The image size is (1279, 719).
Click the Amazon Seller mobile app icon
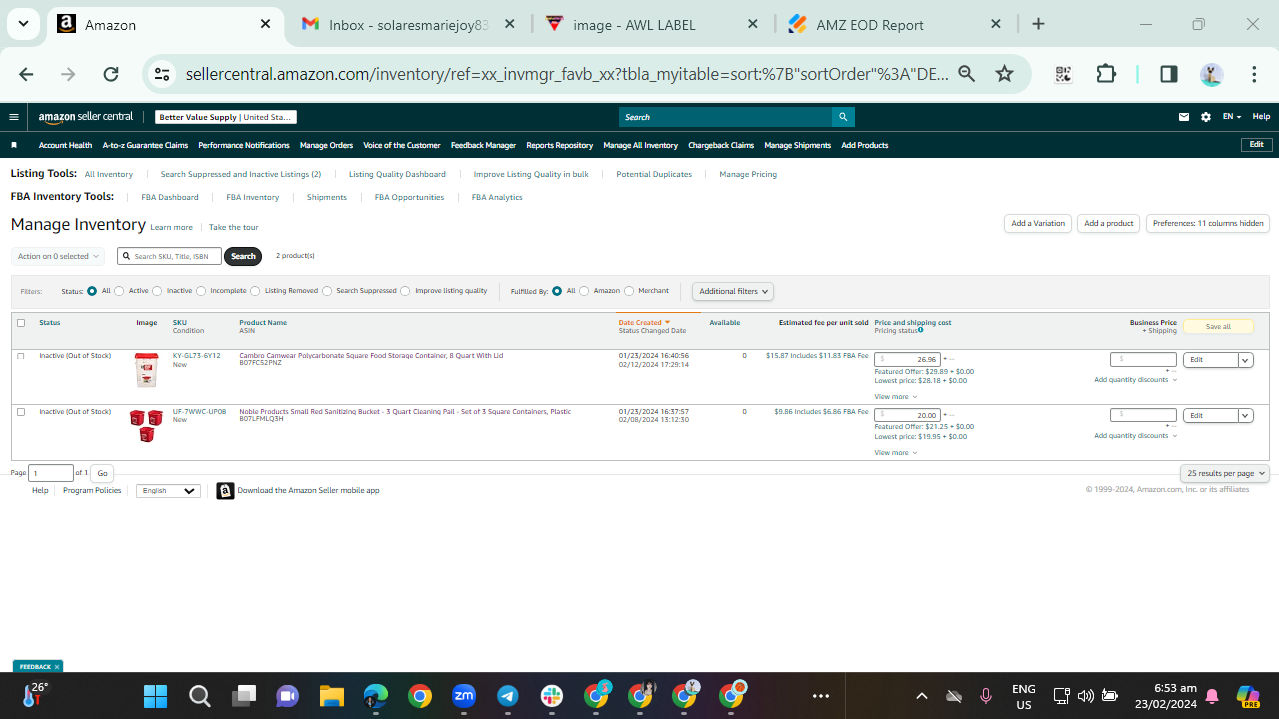(225, 490)
